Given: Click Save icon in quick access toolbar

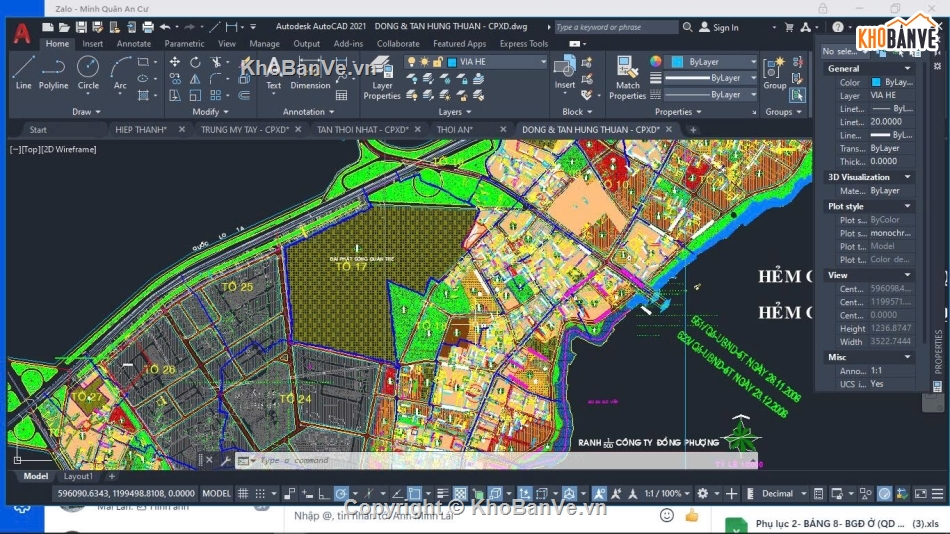Looking at the screenshot, I should pyautogui.click(x=81, y=27).
